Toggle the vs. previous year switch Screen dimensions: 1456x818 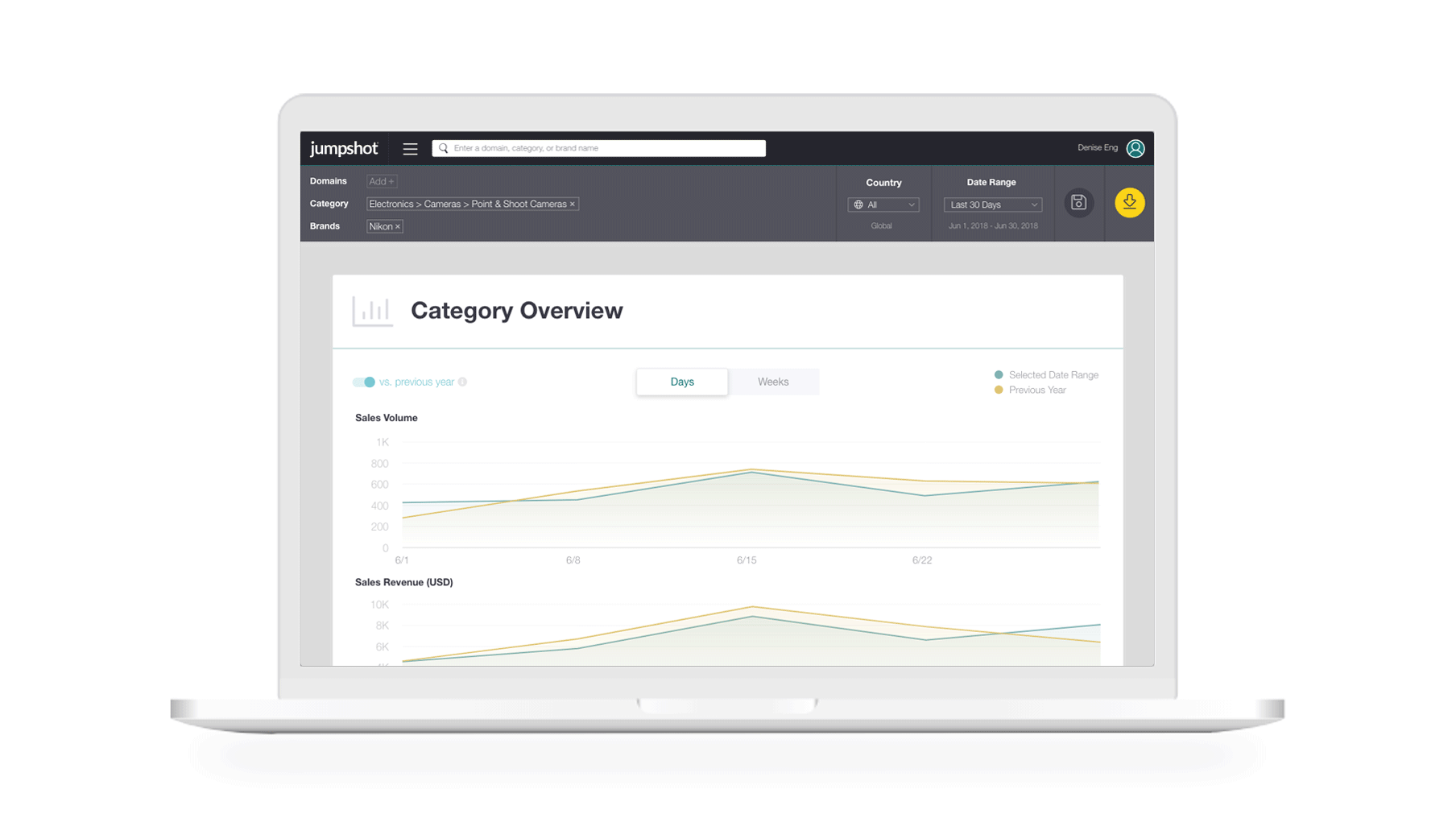364,382
